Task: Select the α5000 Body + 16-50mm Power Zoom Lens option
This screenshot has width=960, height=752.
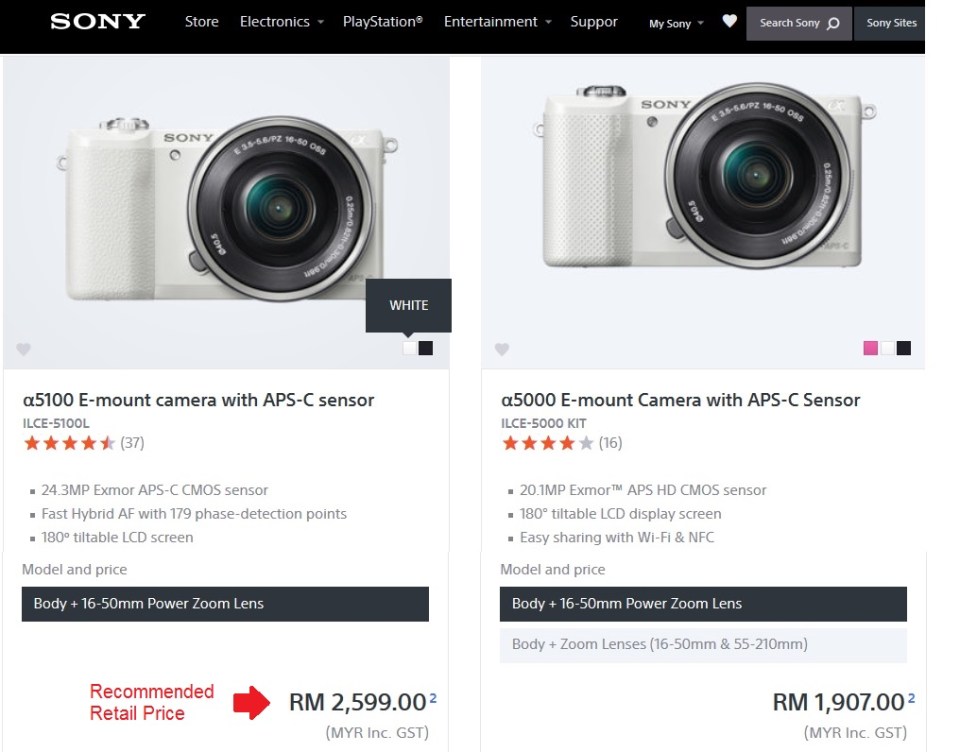Action: (703, 604)
